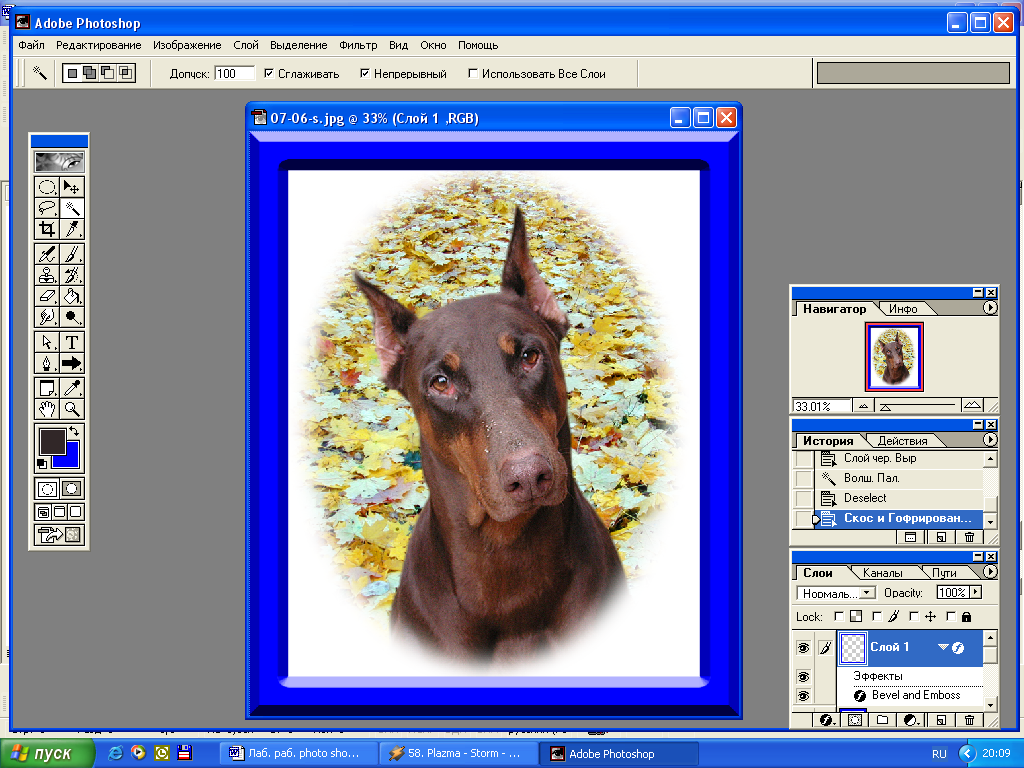Viewport: 1024px width, 768px height.
Task: Open Navigator panel flyout menu
Action: [990, 308]
